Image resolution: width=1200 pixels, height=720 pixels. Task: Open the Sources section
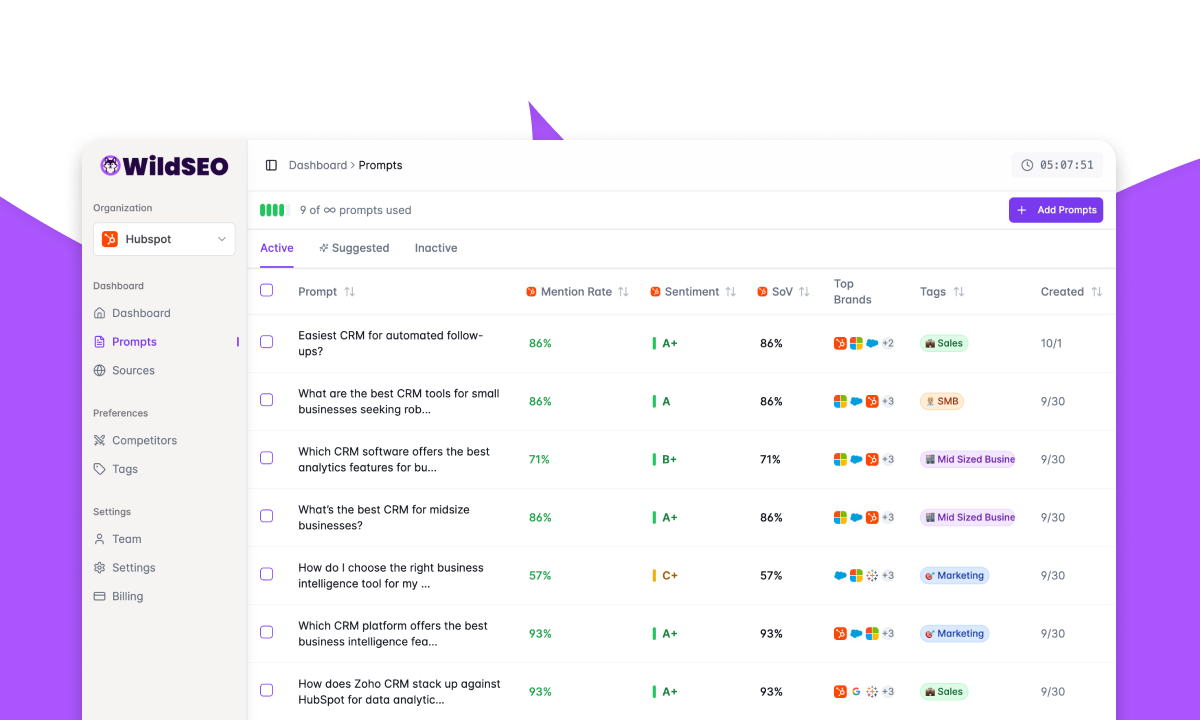[132, 370]
